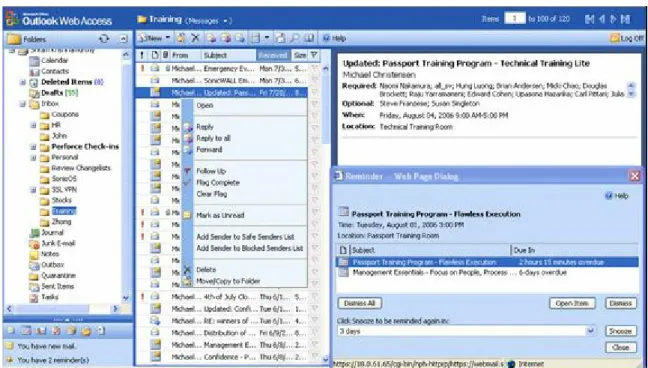The image size is (648, 368).
Task: Sort messages by the Received column
Action: (272, 55)
